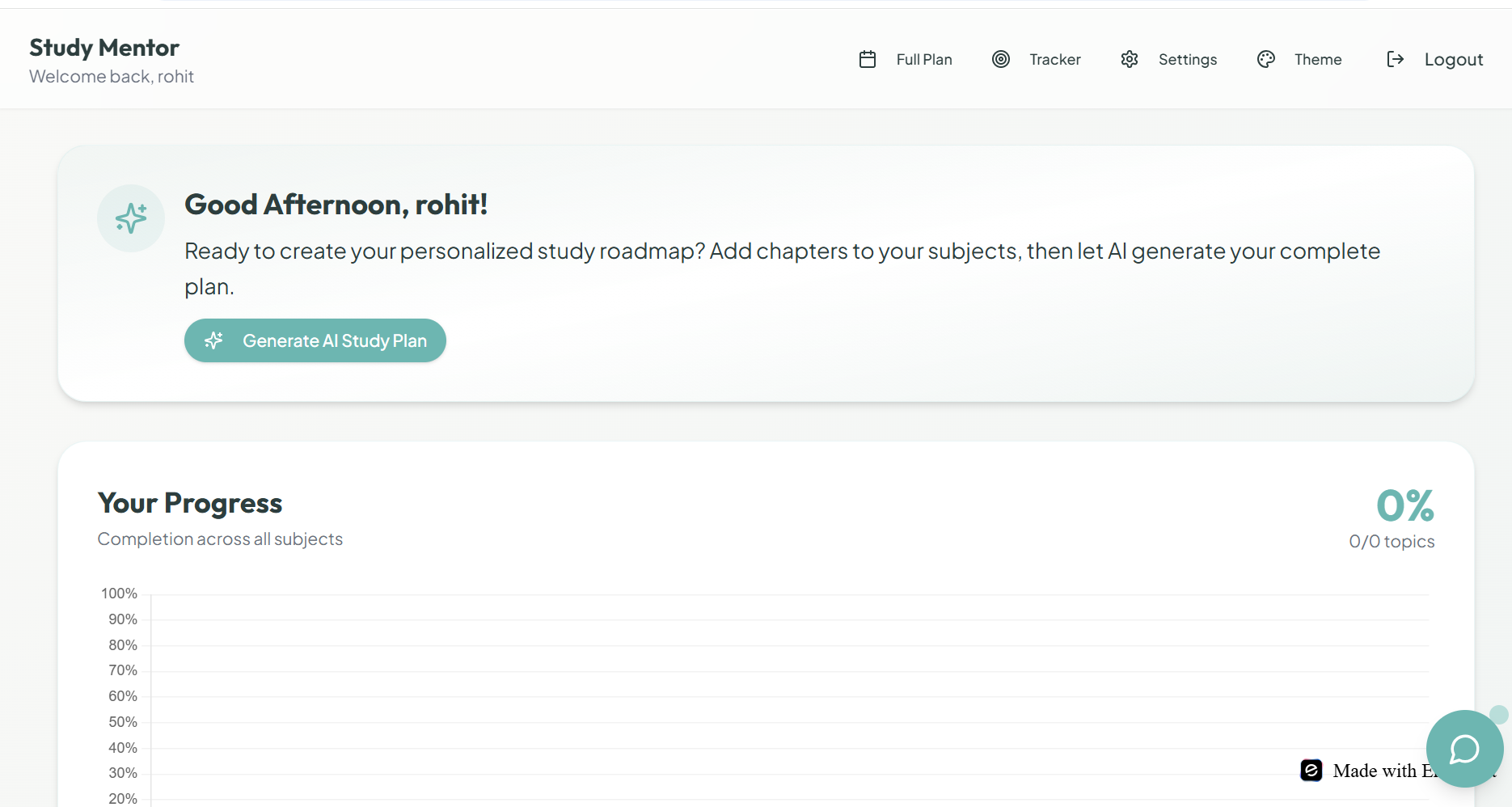Click the sparkle icon in the Generate button
Screen dimensions: 1512x807
[x=213, y=340]
